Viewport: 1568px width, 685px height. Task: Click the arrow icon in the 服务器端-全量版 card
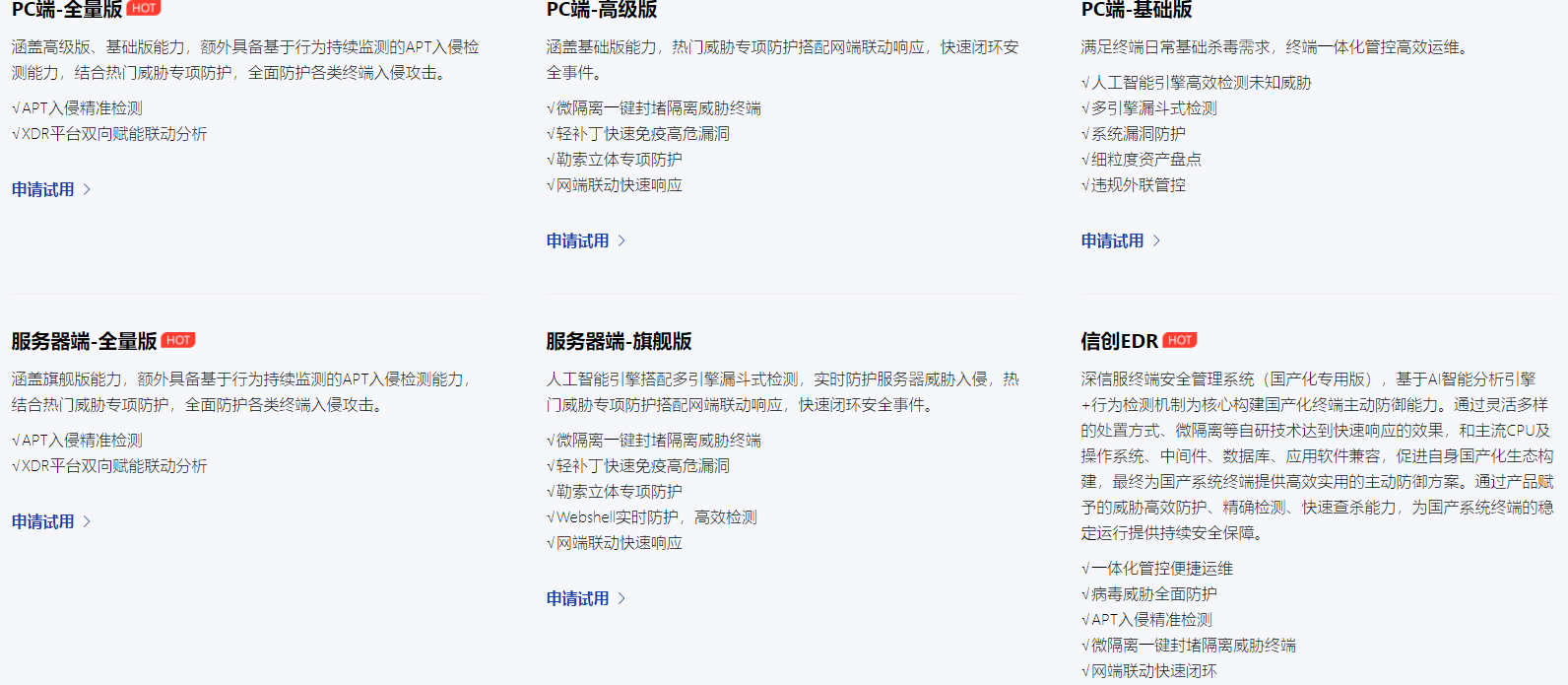[87, 521]
